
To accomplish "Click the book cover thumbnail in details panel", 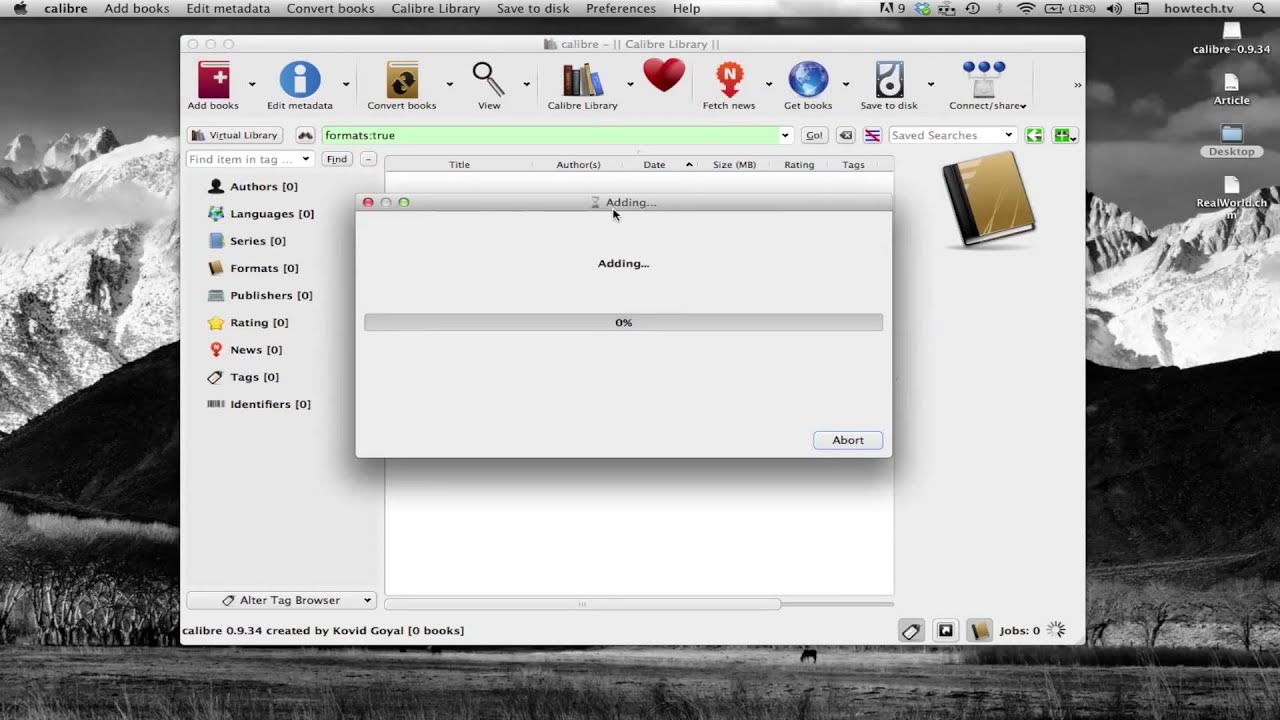I will (x=990, y=199).
